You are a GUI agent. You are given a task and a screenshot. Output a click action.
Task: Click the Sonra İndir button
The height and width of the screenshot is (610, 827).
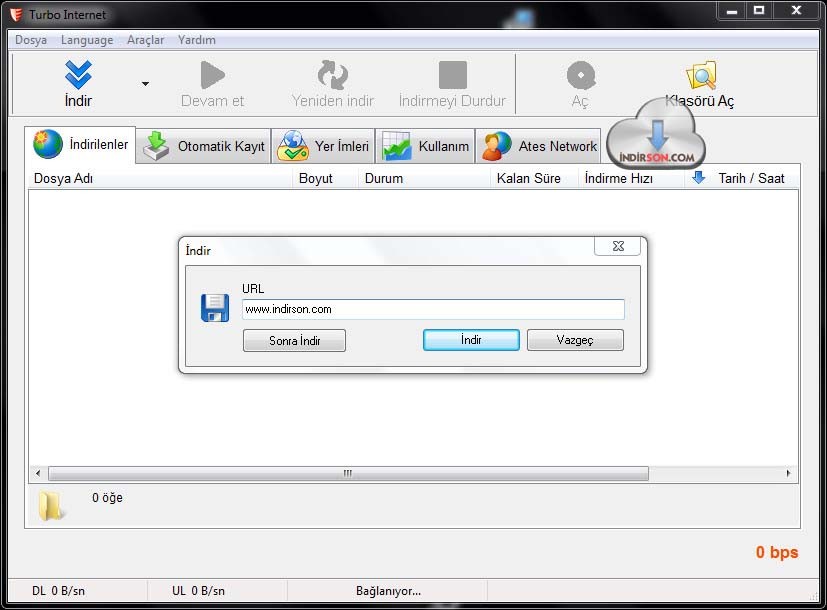[294, 341]
